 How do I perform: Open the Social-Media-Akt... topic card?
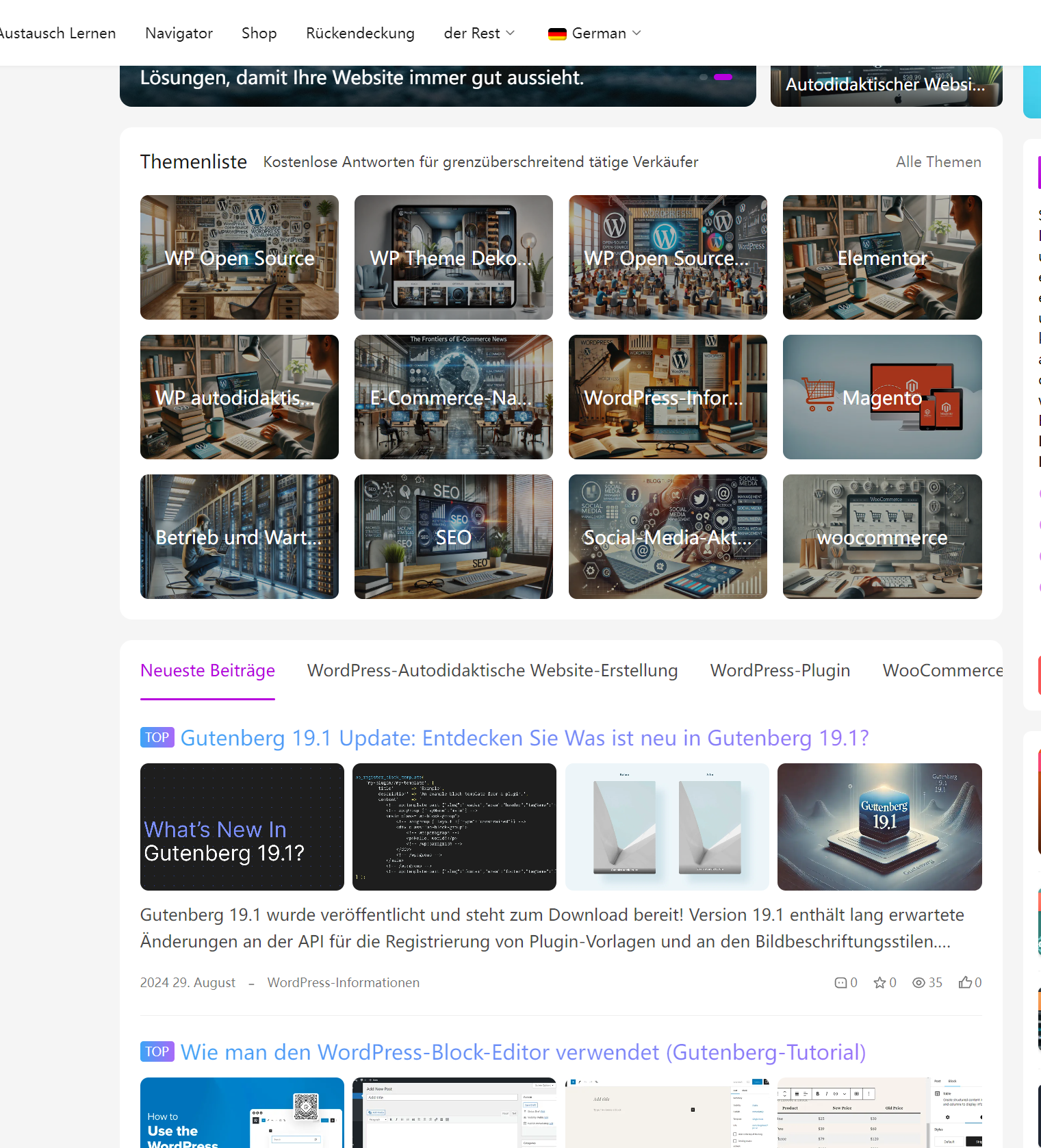coord(668,537)
